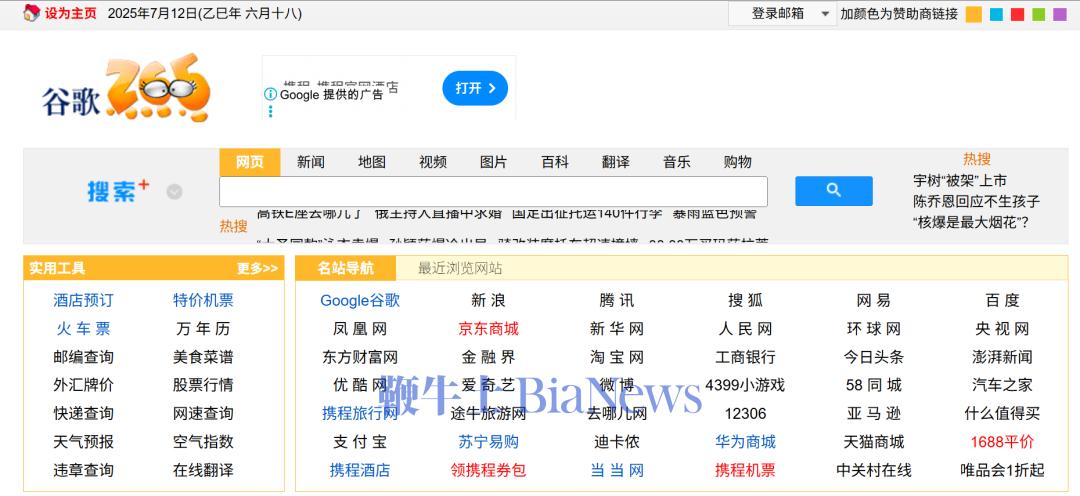The image size is (1080, 496).
Task: Click the 打开 ad button
Action: pyautogui.click(x=475, y=88)
